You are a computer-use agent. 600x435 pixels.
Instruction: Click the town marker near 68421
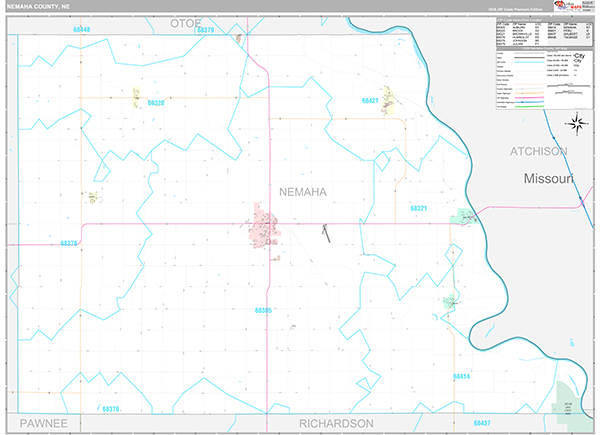390,101
